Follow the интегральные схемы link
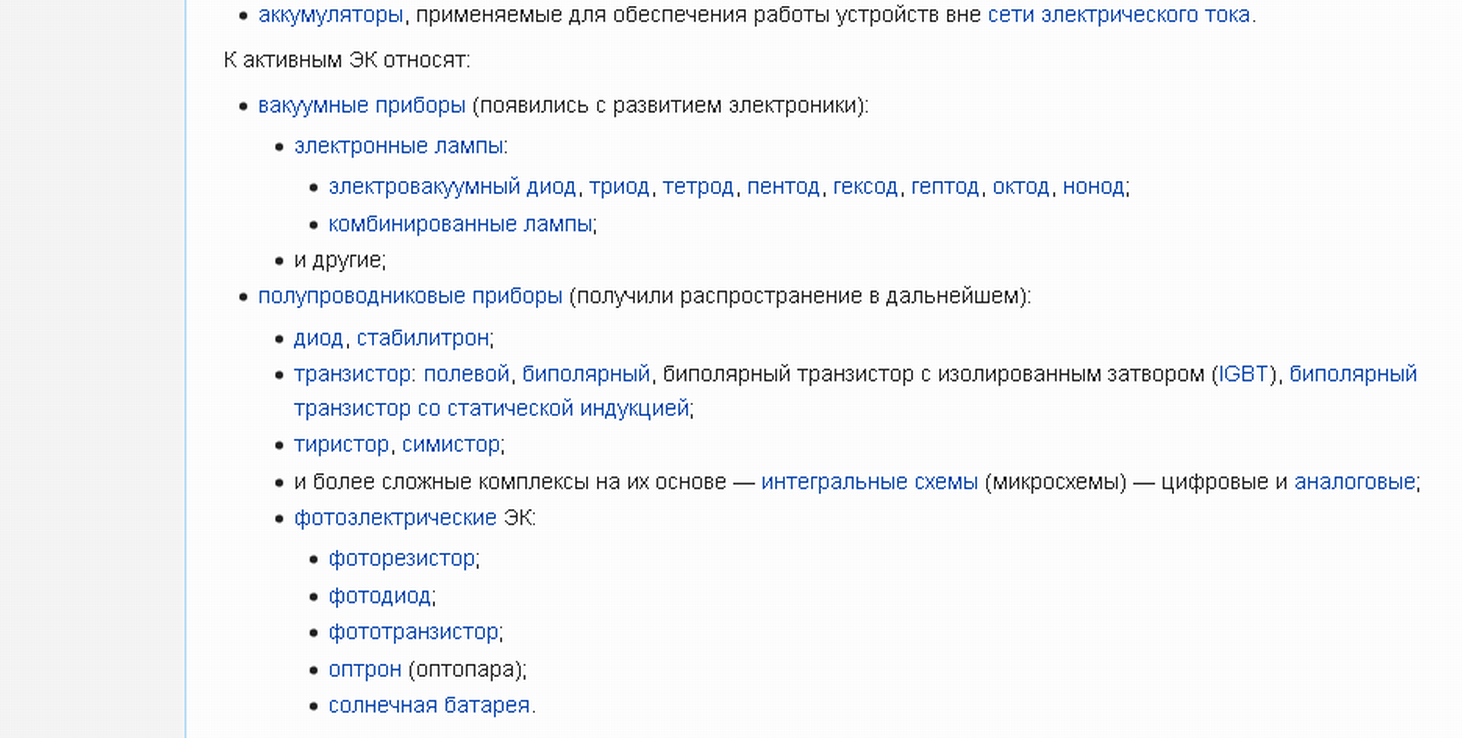1462x738 pixels. click(x=869, y=482)
